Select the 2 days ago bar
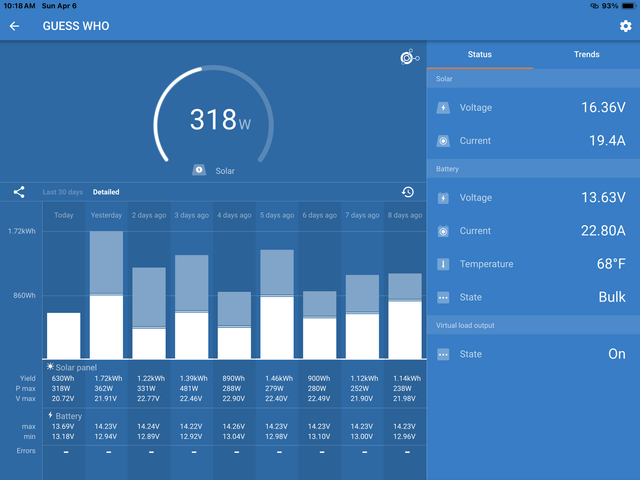This screenshot has width=640, height=480. (x=149, y=313)
